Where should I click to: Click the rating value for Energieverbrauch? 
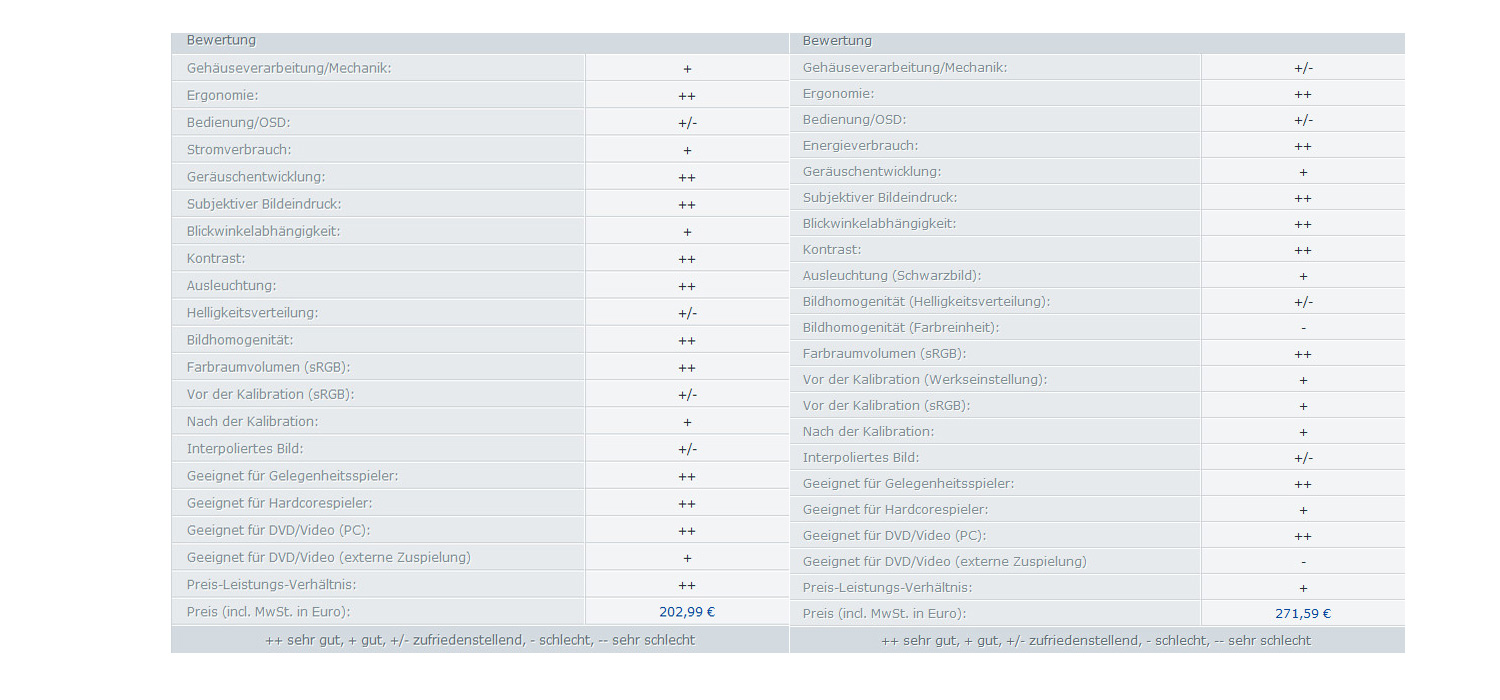click(x=1303, y=146)
